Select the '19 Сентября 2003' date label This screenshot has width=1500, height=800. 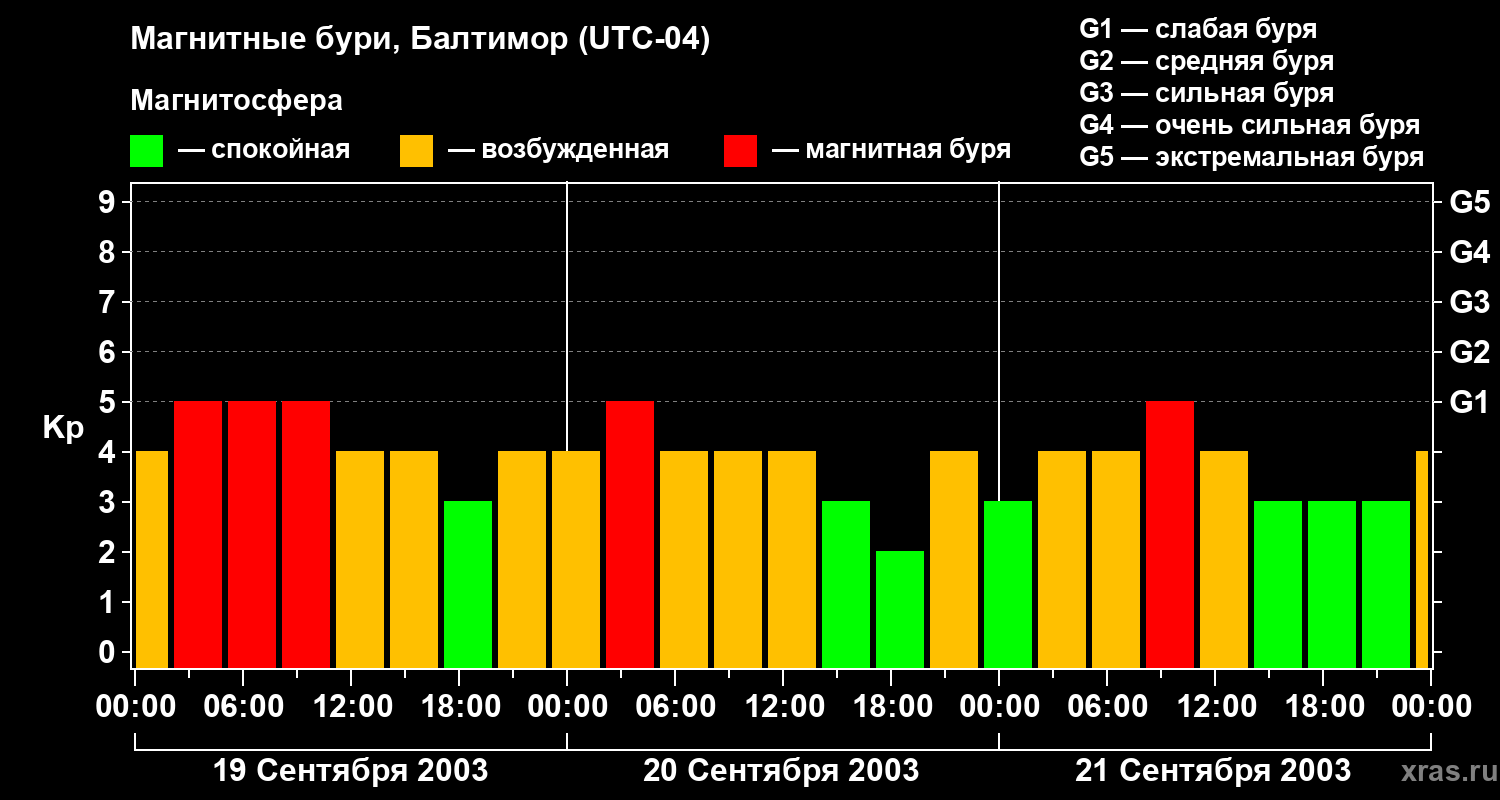pos(351,771)
